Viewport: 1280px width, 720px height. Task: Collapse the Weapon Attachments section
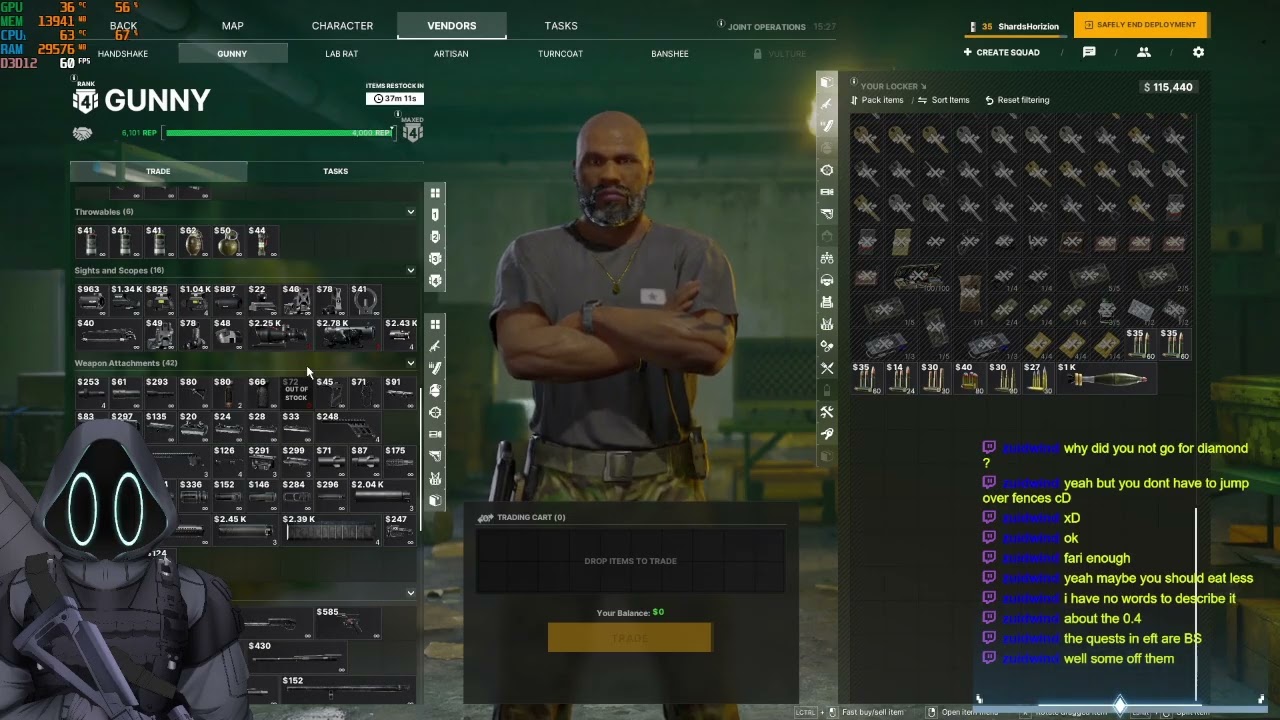pyautogui.click(x=410, y=363)
